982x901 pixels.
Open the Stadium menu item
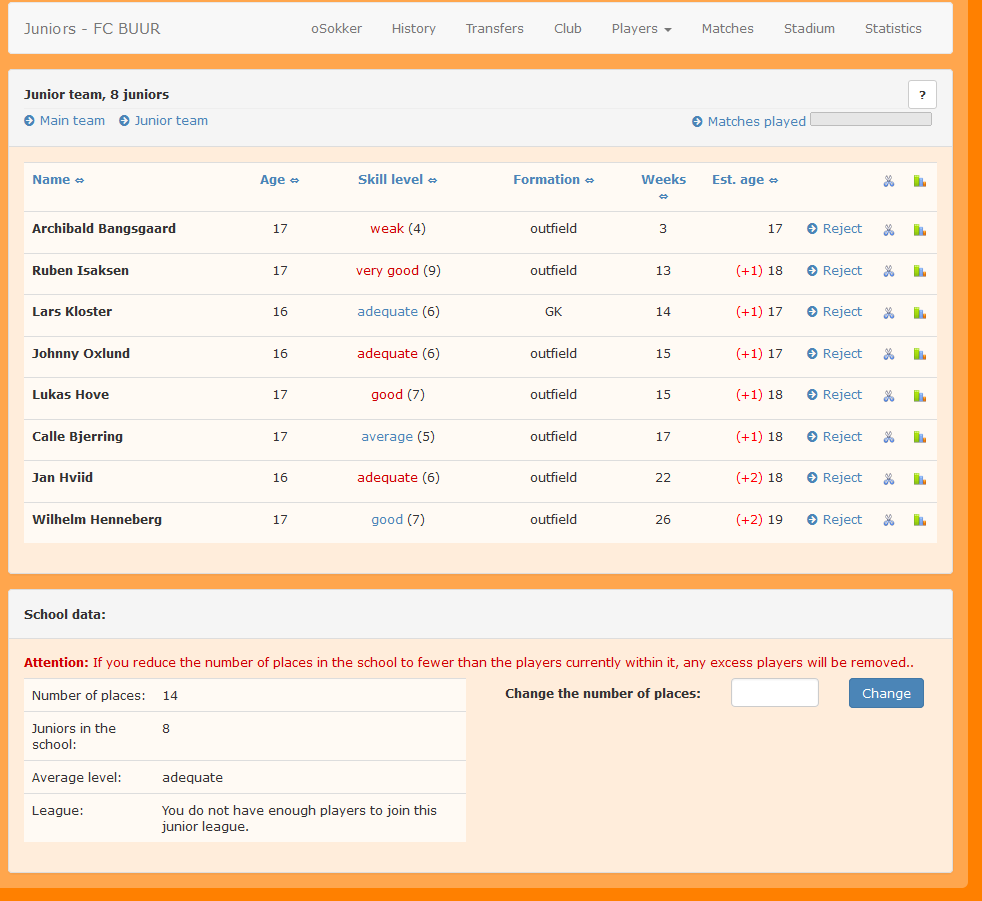(x=809, y=29)
